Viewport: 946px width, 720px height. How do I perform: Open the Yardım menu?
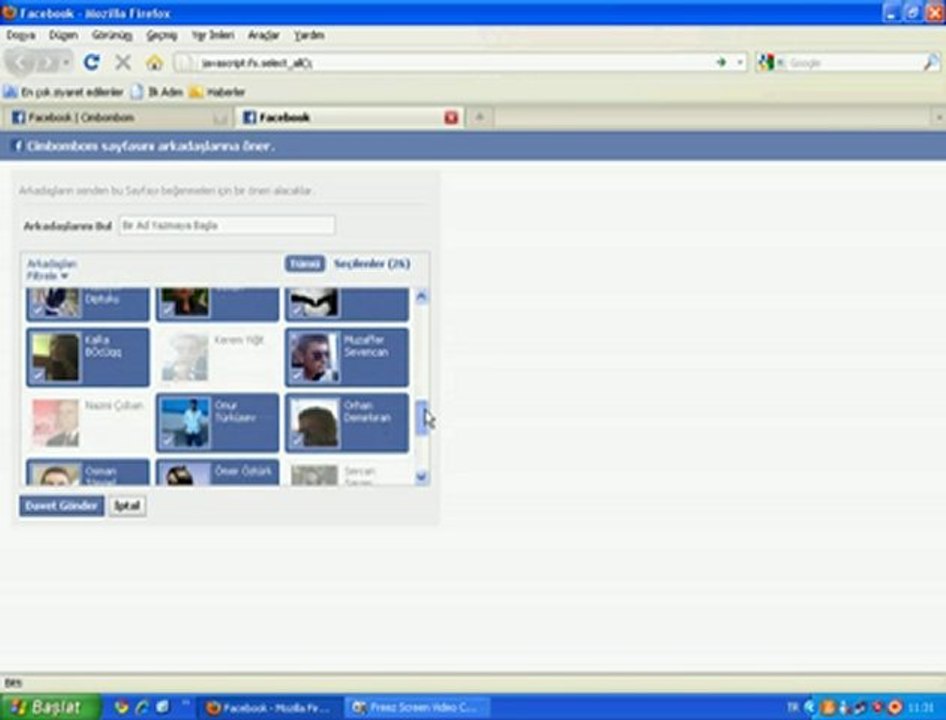click(310, 35)
